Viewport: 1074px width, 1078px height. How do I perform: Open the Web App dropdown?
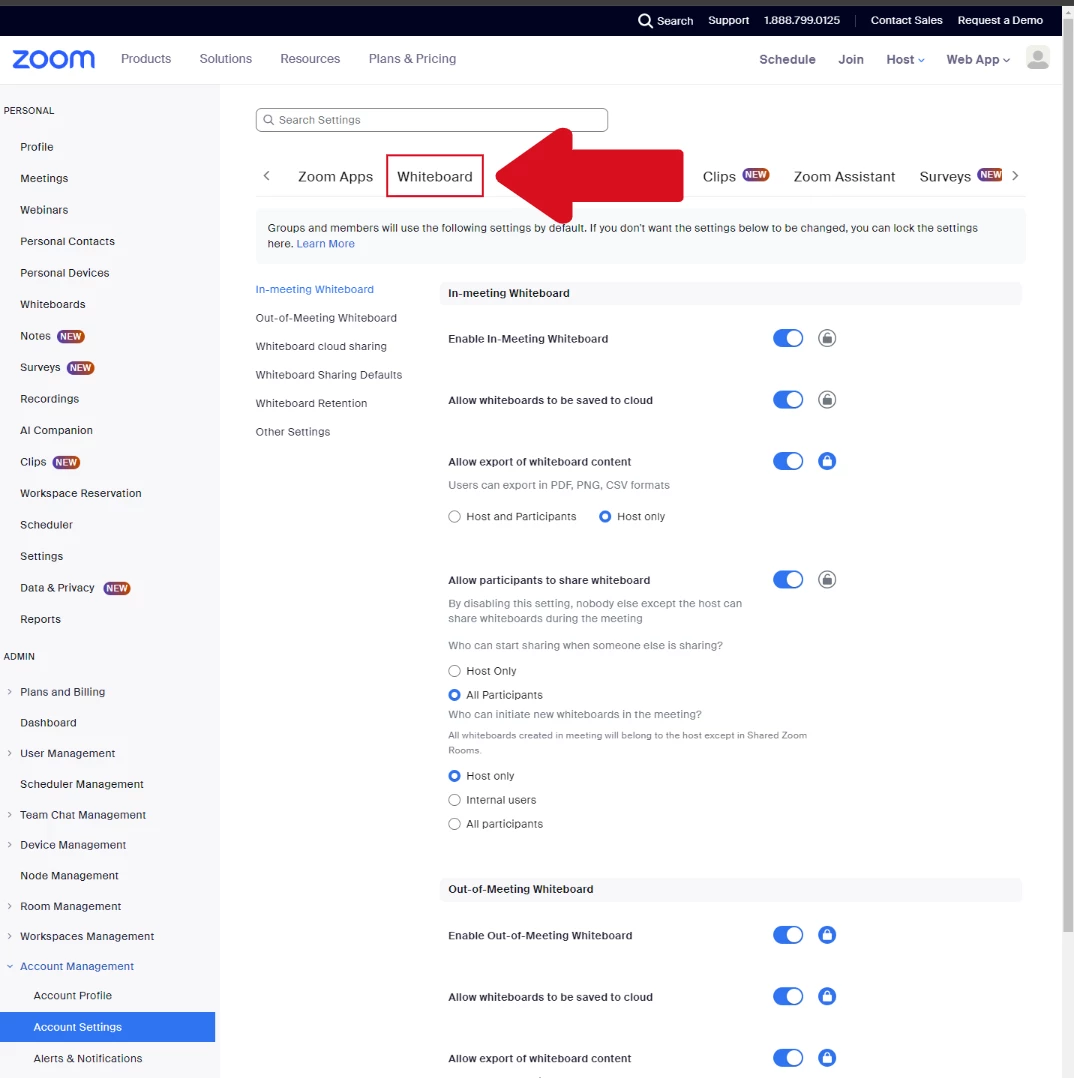(x=978, y=60)
